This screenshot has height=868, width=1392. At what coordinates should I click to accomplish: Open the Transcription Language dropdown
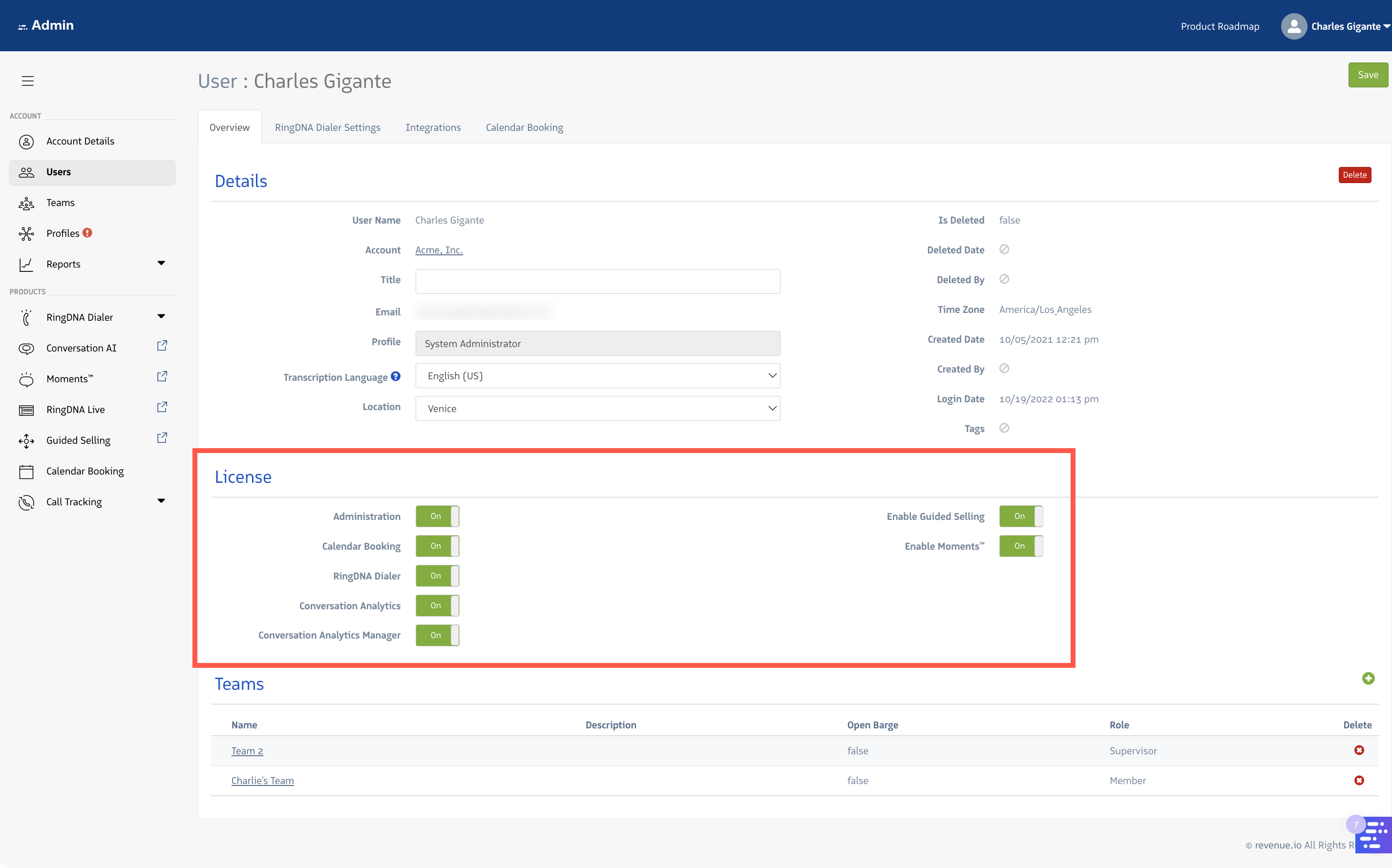click(597, 376)
